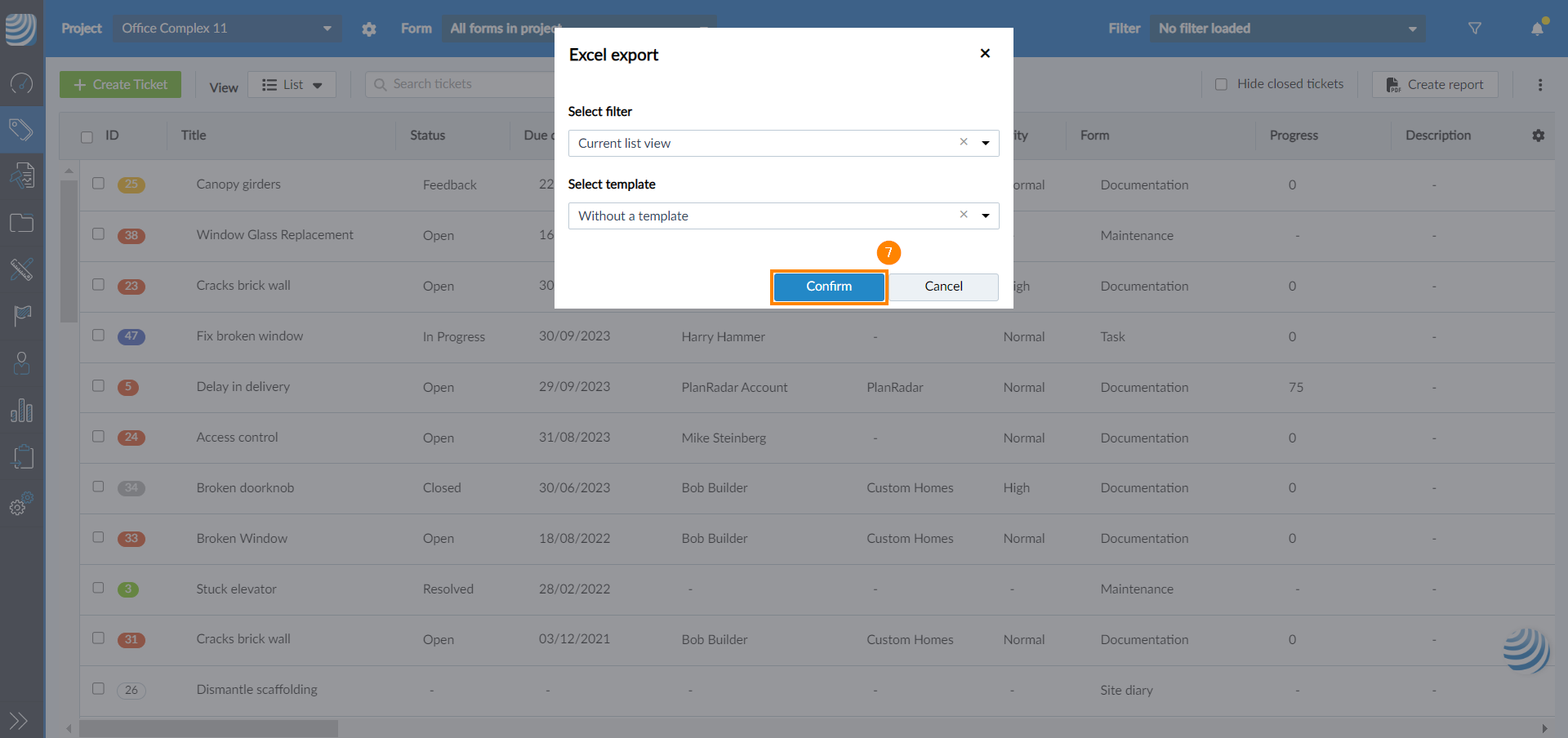1568x738 pixels.
Task: Open the three-dot more options menu
Action: tap(1539, 85)
